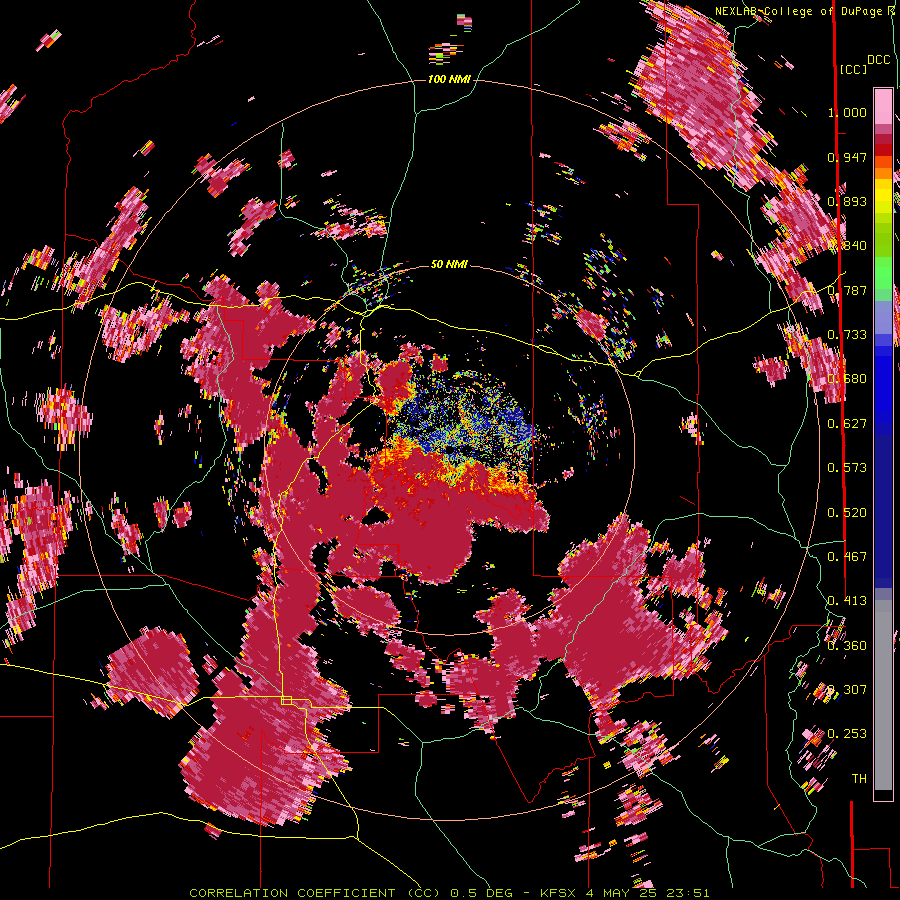Click the "DCC" label above the color scale
This screenshot has width=900, height=900.
(x=878, y=60)
